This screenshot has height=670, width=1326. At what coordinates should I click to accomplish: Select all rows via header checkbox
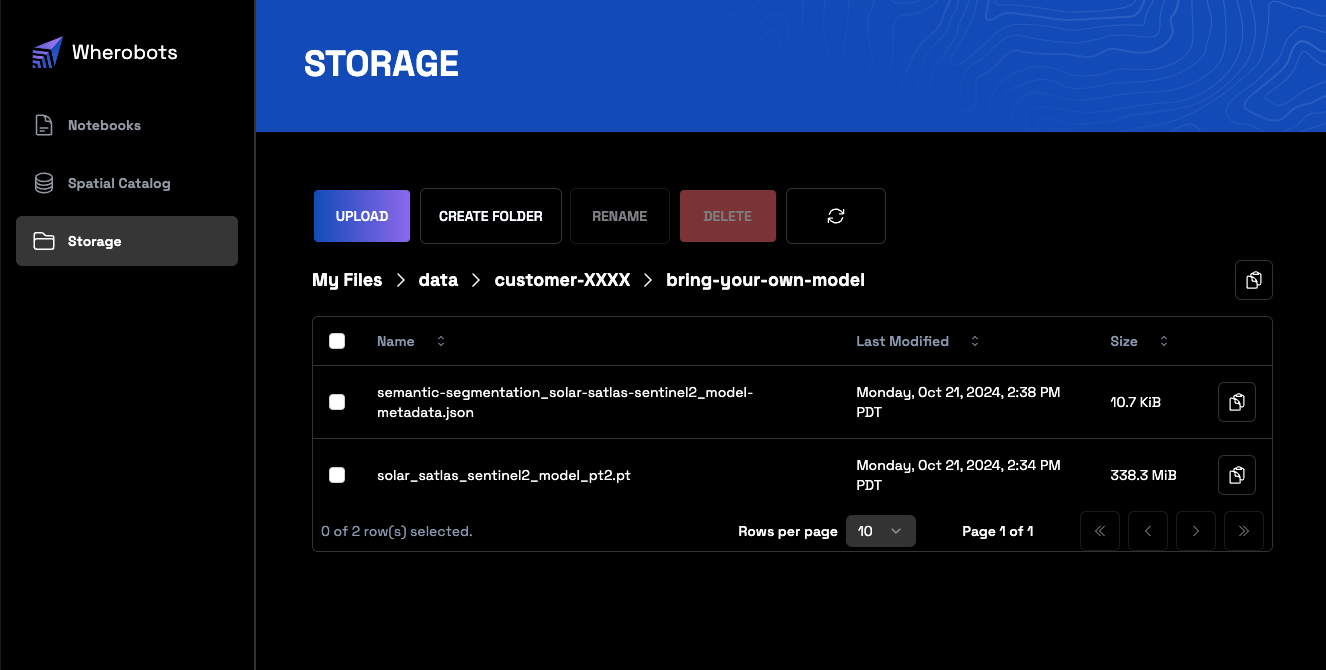point(337,341)
